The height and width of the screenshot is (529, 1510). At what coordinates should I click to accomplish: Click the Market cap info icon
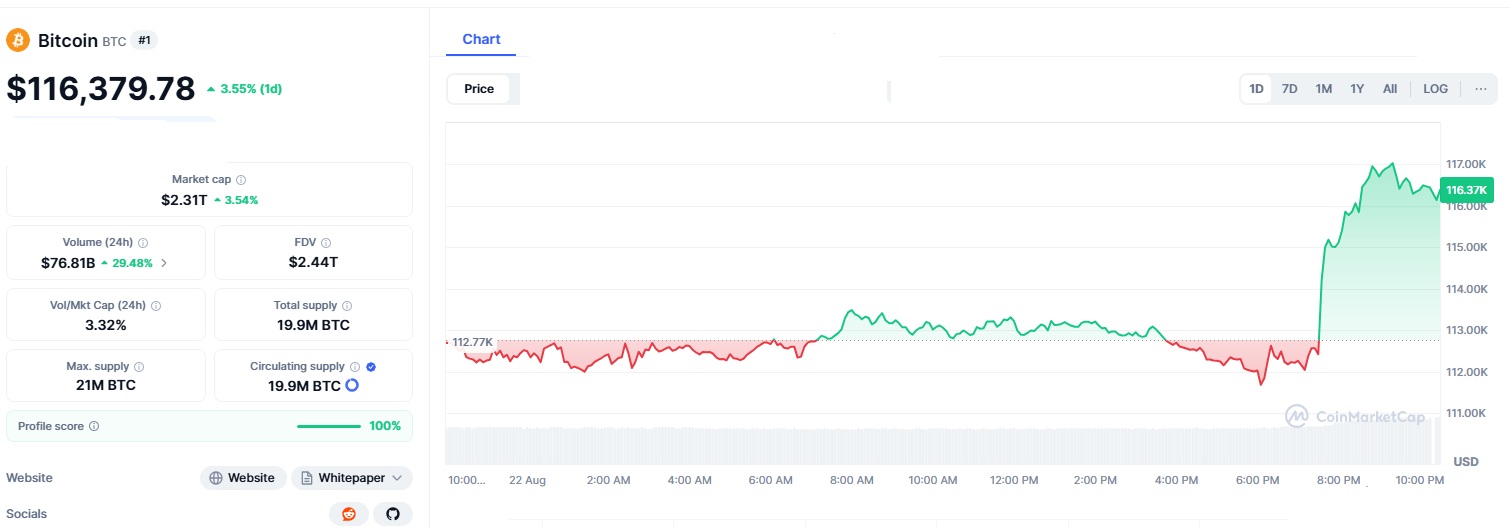click(241, 180)
